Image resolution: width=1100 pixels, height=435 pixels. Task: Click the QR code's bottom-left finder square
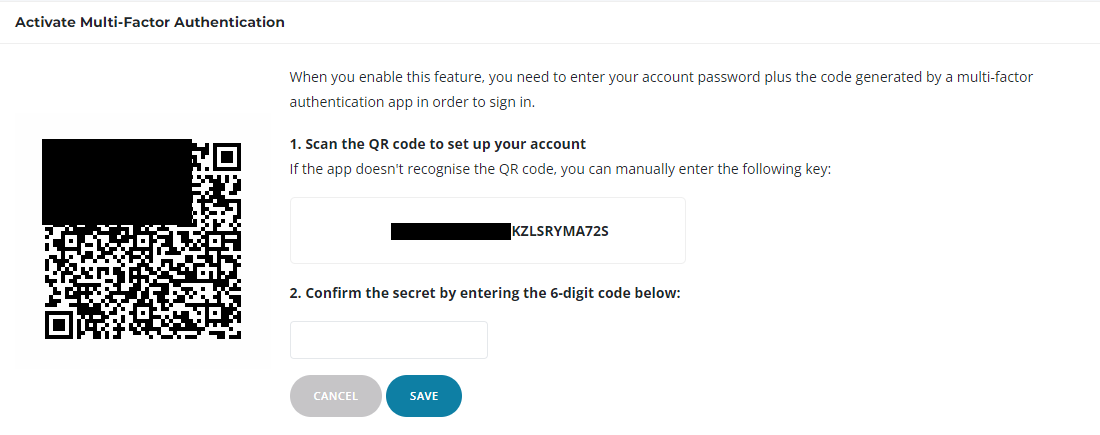tap(60, 324)
